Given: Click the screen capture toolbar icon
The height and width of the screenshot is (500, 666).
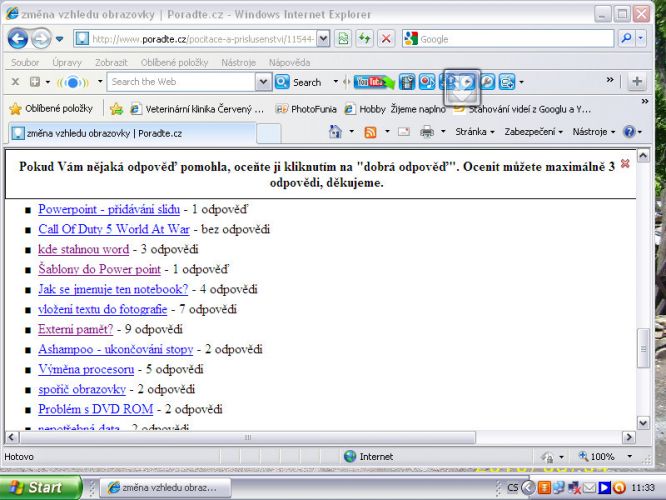Looking at the screenshot, I should pyautogui.click(x=507, y=82).
